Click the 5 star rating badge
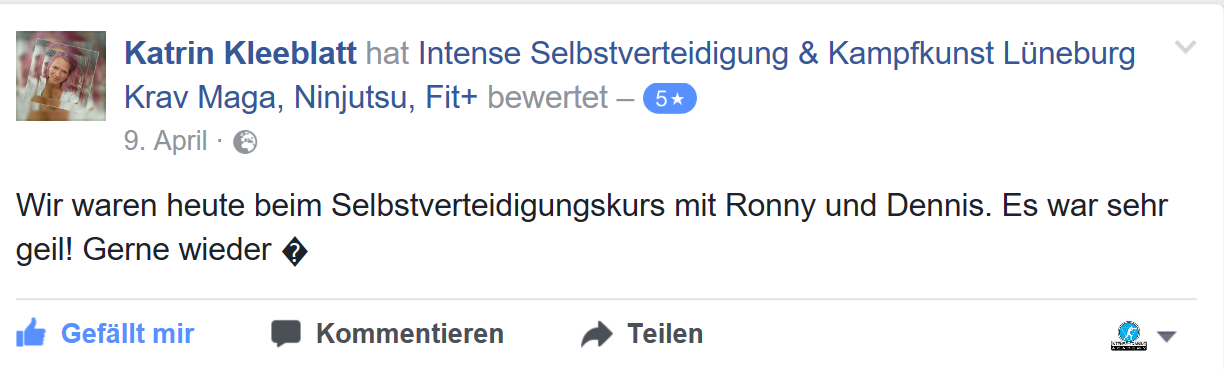This screenshot has height=369, width=1224. (x=669, y=99)
